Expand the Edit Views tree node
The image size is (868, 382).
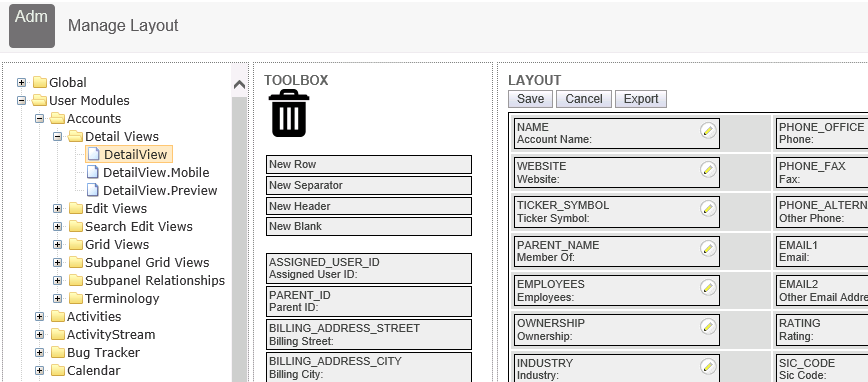pos(58,209)
